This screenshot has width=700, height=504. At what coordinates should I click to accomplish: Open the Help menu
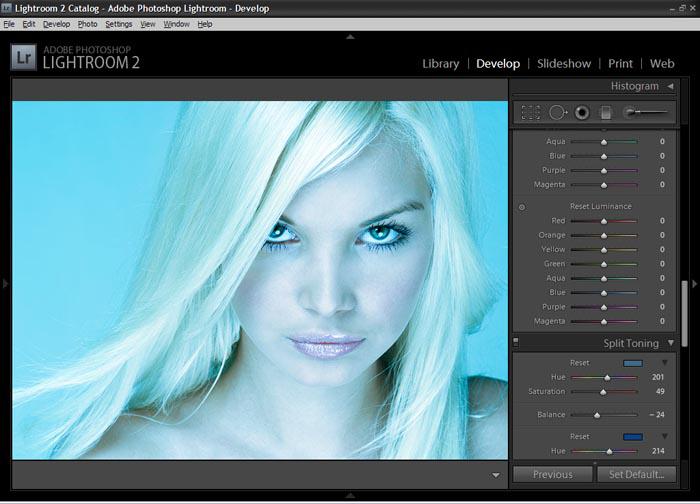point(205,24)
